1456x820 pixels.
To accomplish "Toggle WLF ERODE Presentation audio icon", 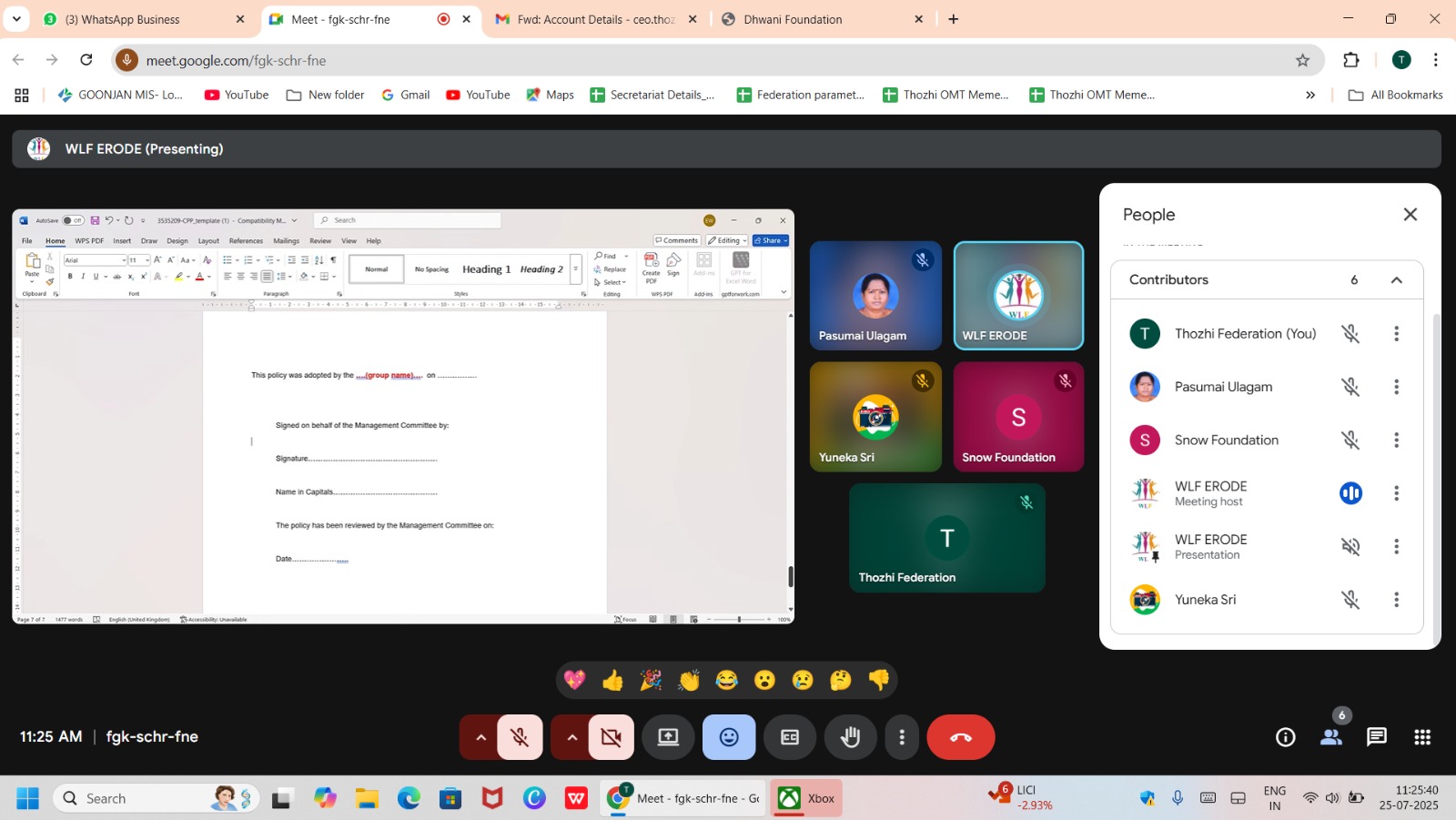I will tap(1350, 546).
